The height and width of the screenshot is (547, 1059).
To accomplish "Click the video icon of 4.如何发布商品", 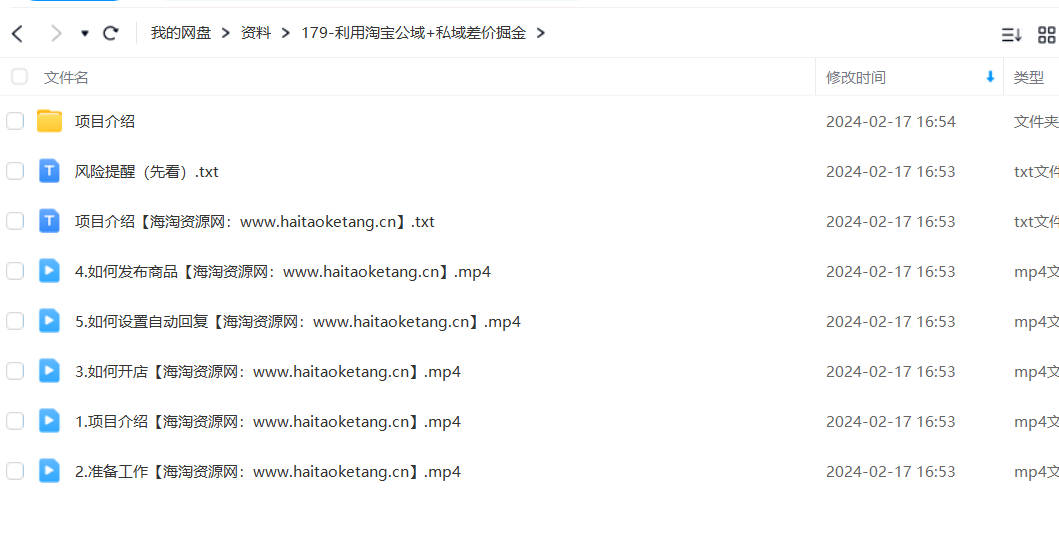I will 49,271.
